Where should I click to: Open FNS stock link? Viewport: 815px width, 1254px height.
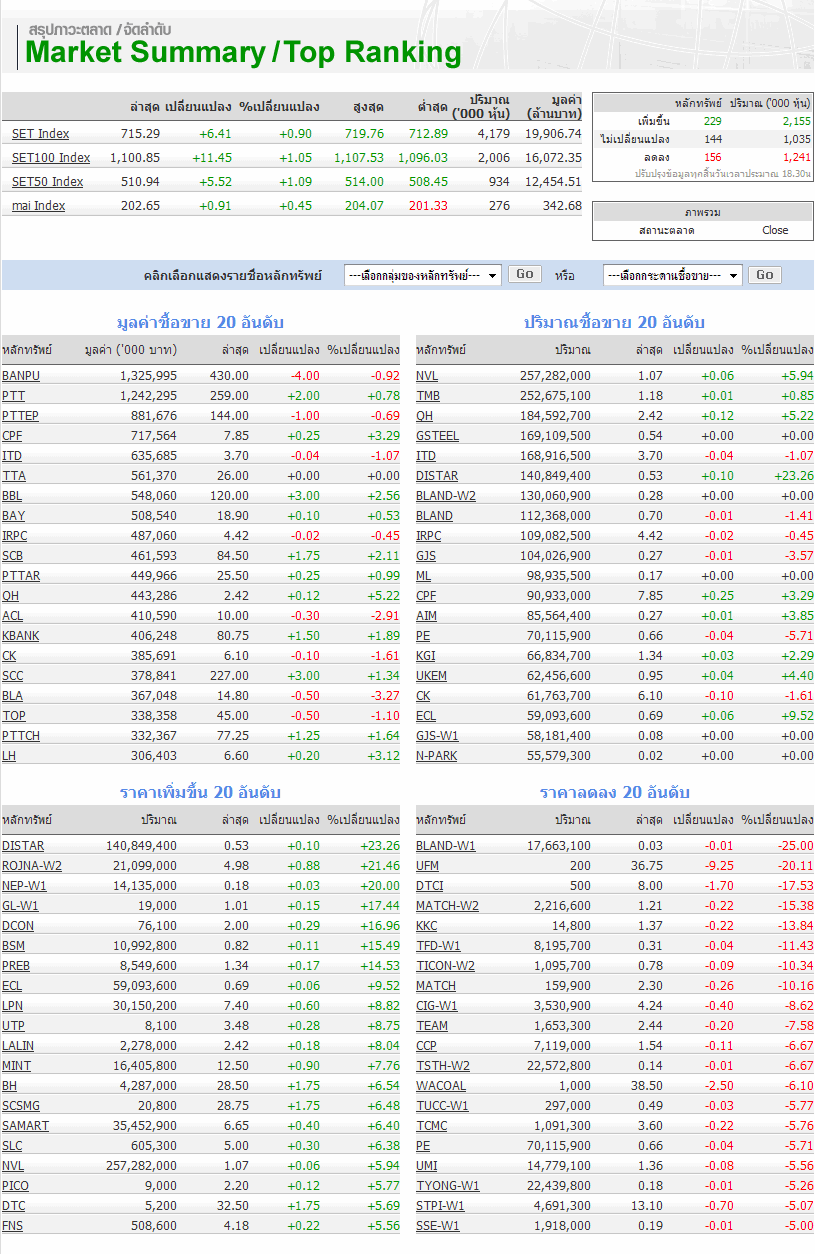click(13, 1226)
